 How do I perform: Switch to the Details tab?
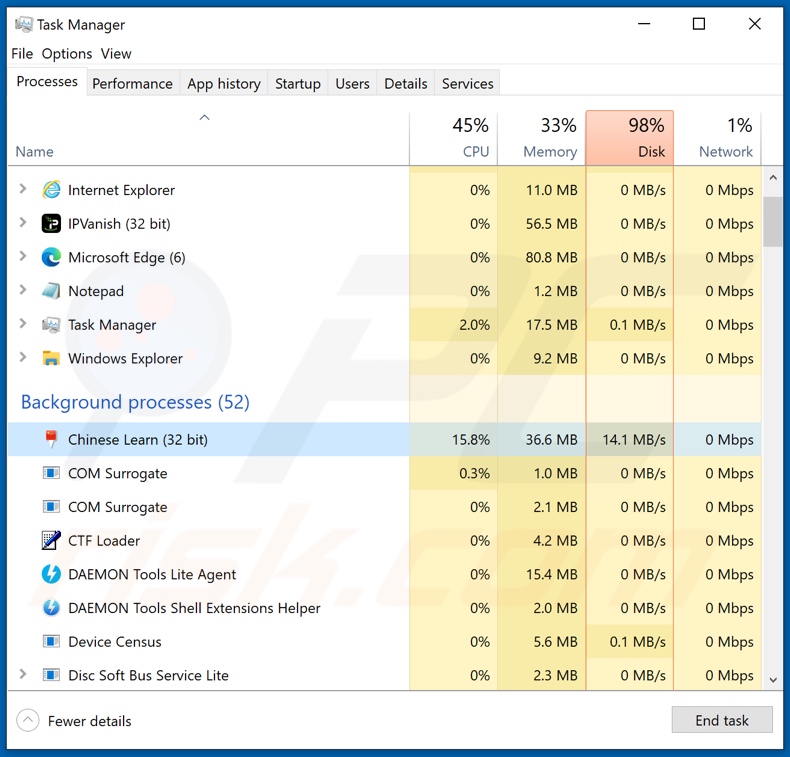pyautogui.click(x=406, y=84)
